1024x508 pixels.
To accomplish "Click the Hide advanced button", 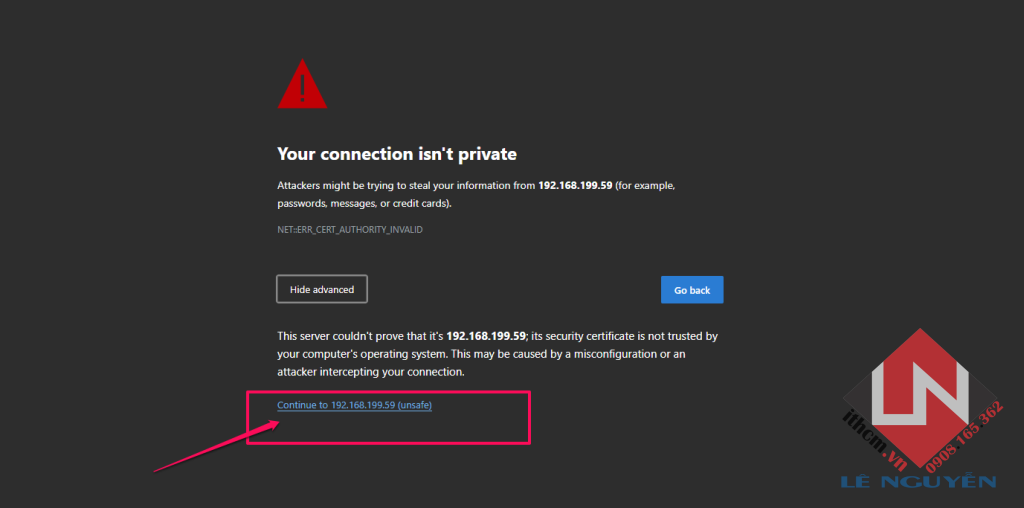I will [322, 289].
